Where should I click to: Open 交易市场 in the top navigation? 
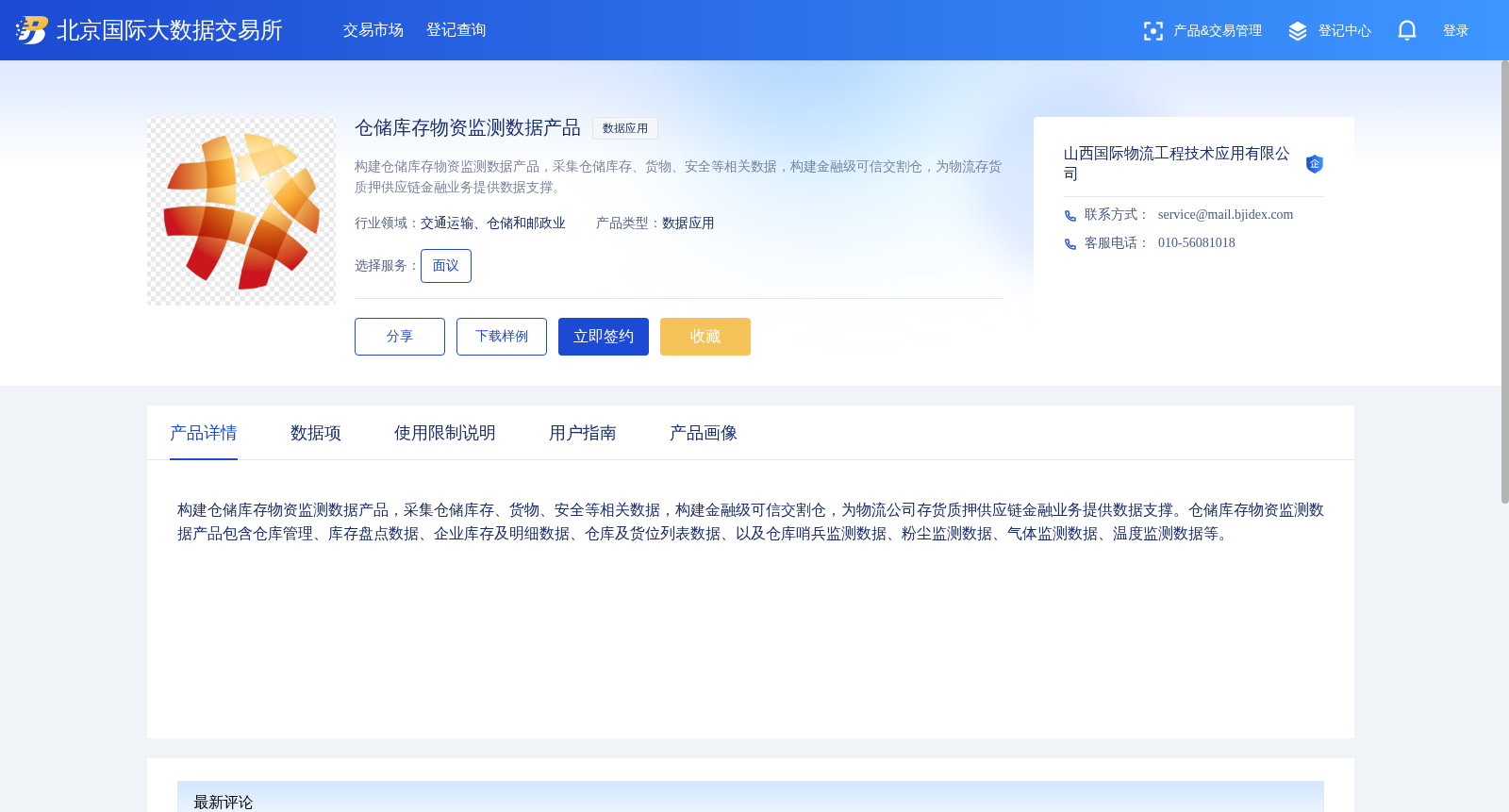(x=373, y=30)
